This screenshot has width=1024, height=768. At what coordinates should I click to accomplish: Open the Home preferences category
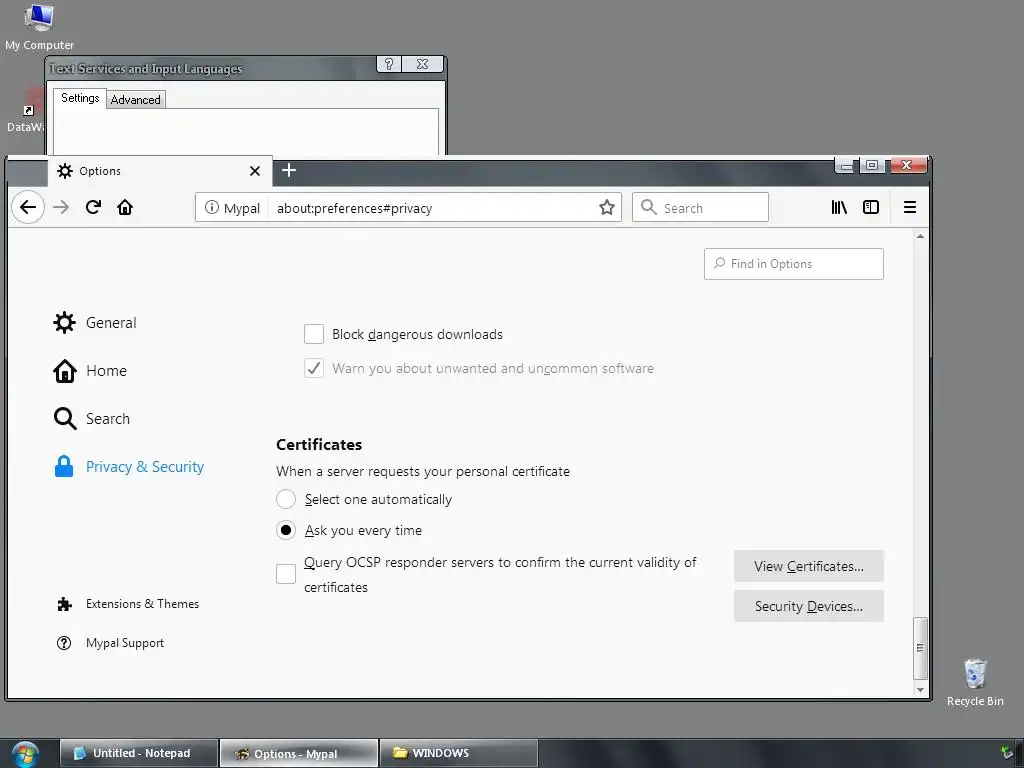coord(90,371)
